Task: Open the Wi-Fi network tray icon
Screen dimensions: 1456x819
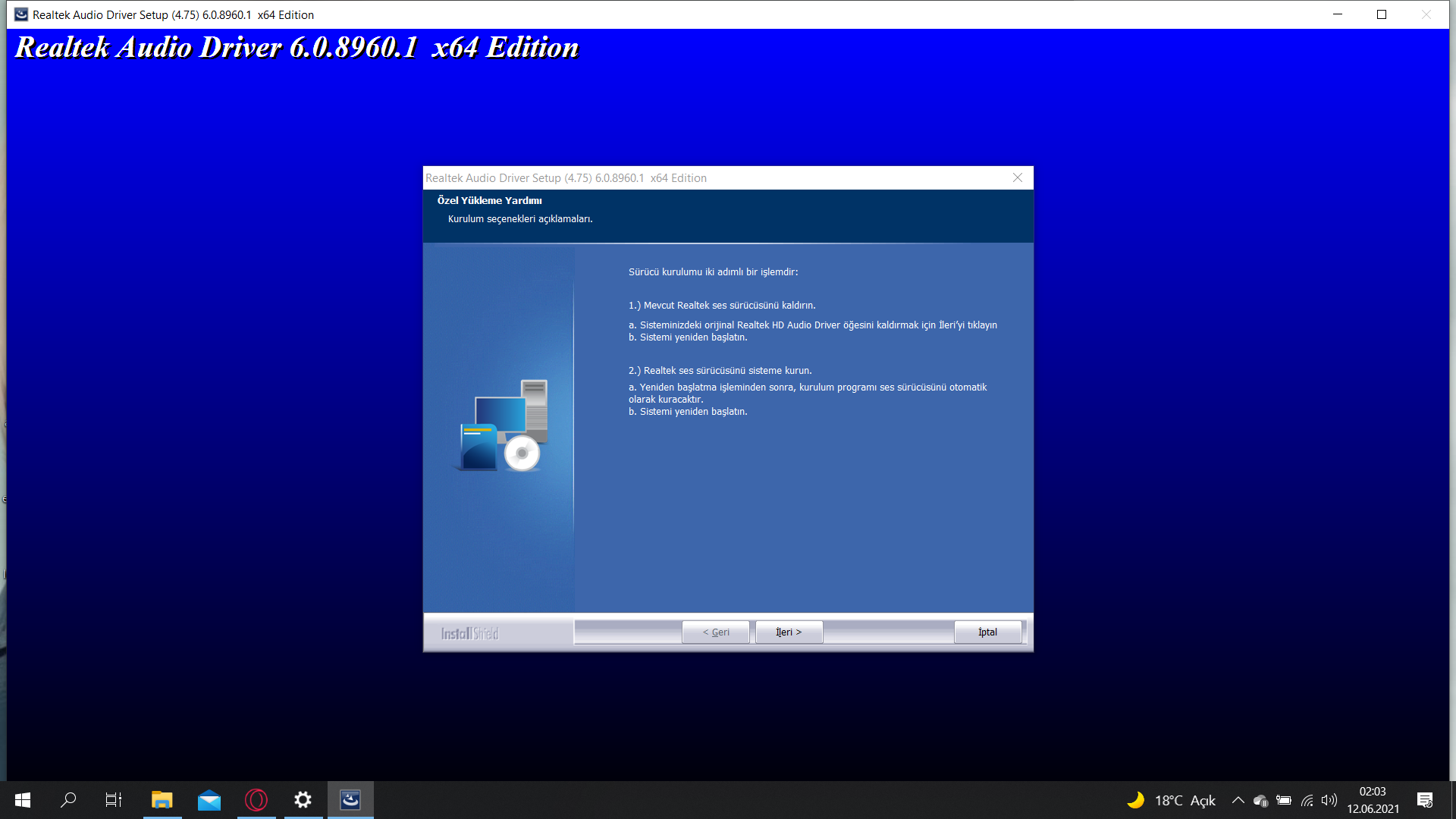Action: pyautogui.click(x=1307, y=800)
